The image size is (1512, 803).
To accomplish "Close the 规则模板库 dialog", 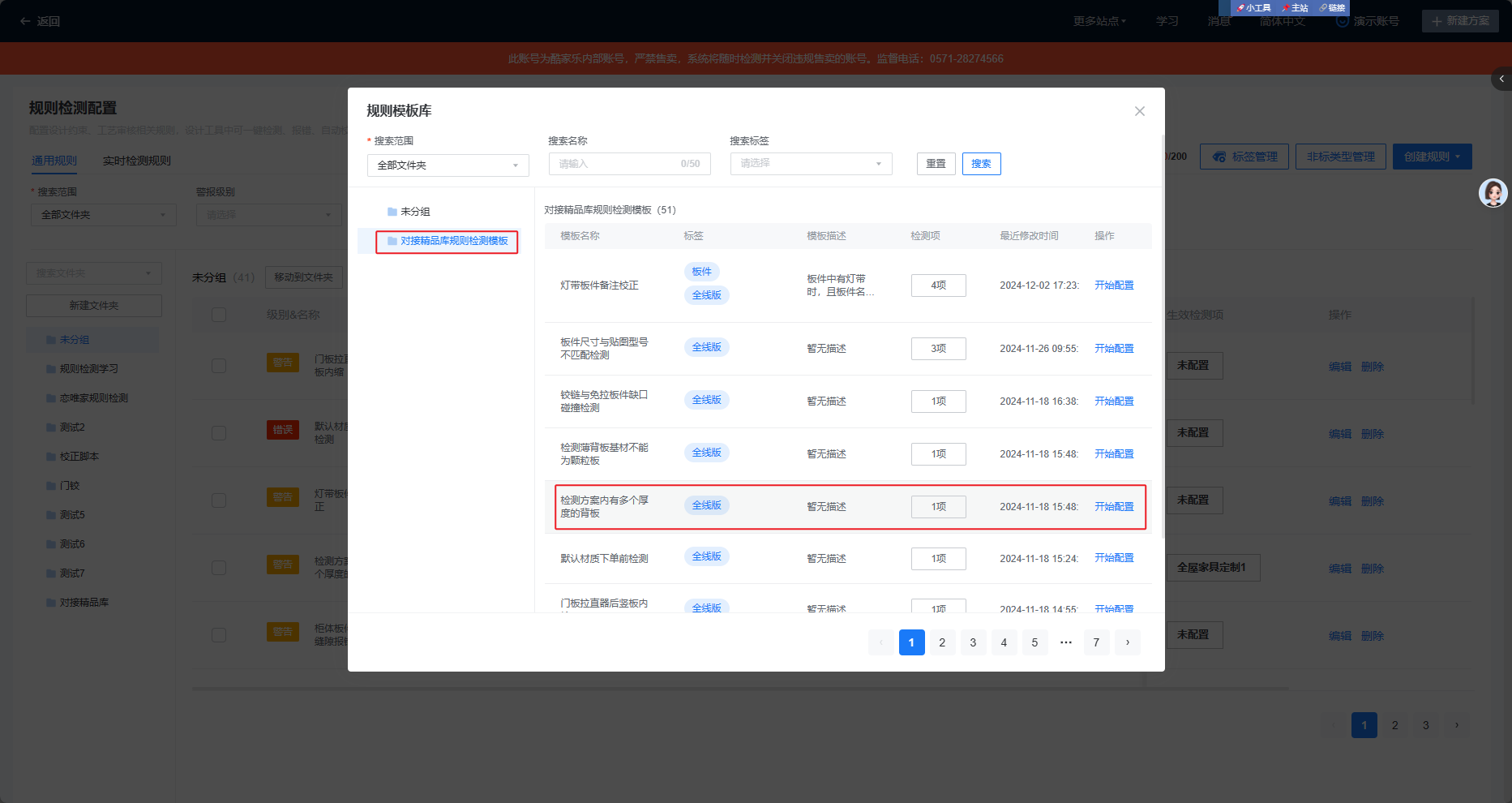I will click(1139, 111).
